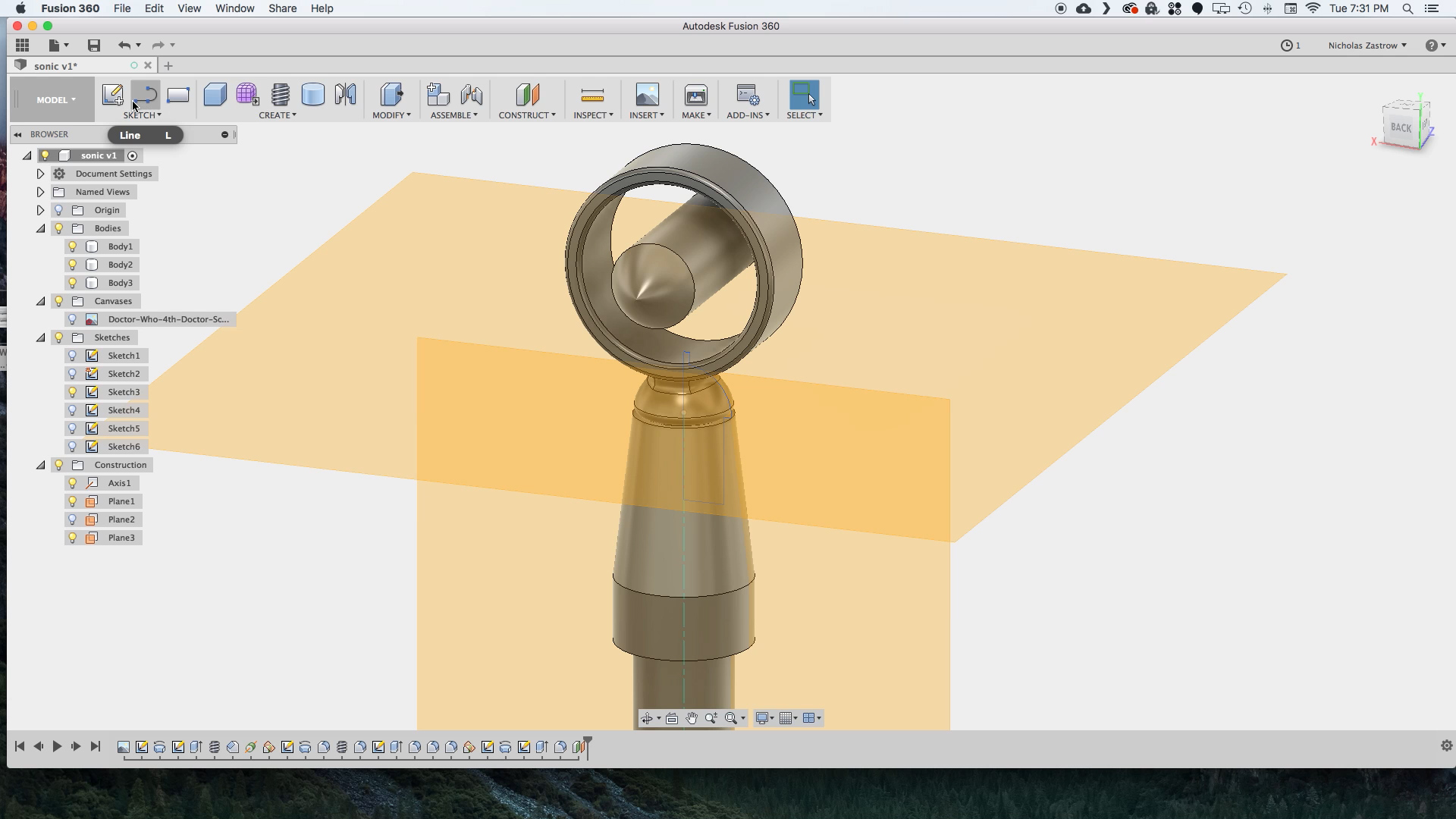
Task: Click the job status clock button
Action: 1291,45
